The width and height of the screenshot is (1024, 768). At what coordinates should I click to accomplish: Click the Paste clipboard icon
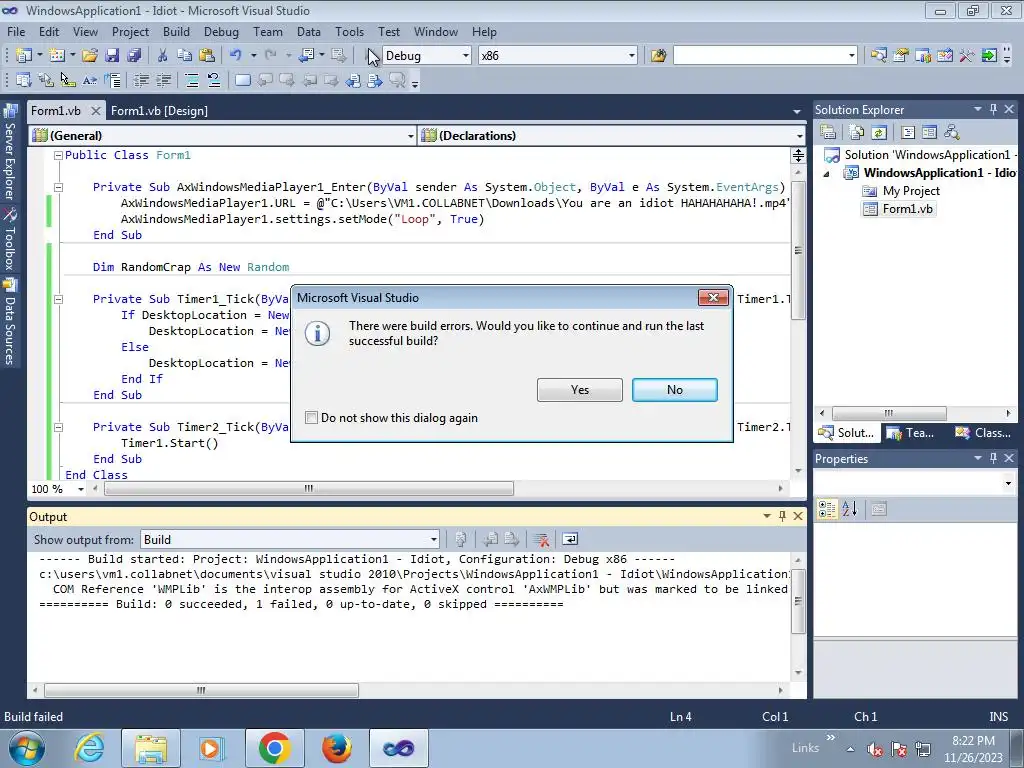pyautogui.click(x=207, y=56)
